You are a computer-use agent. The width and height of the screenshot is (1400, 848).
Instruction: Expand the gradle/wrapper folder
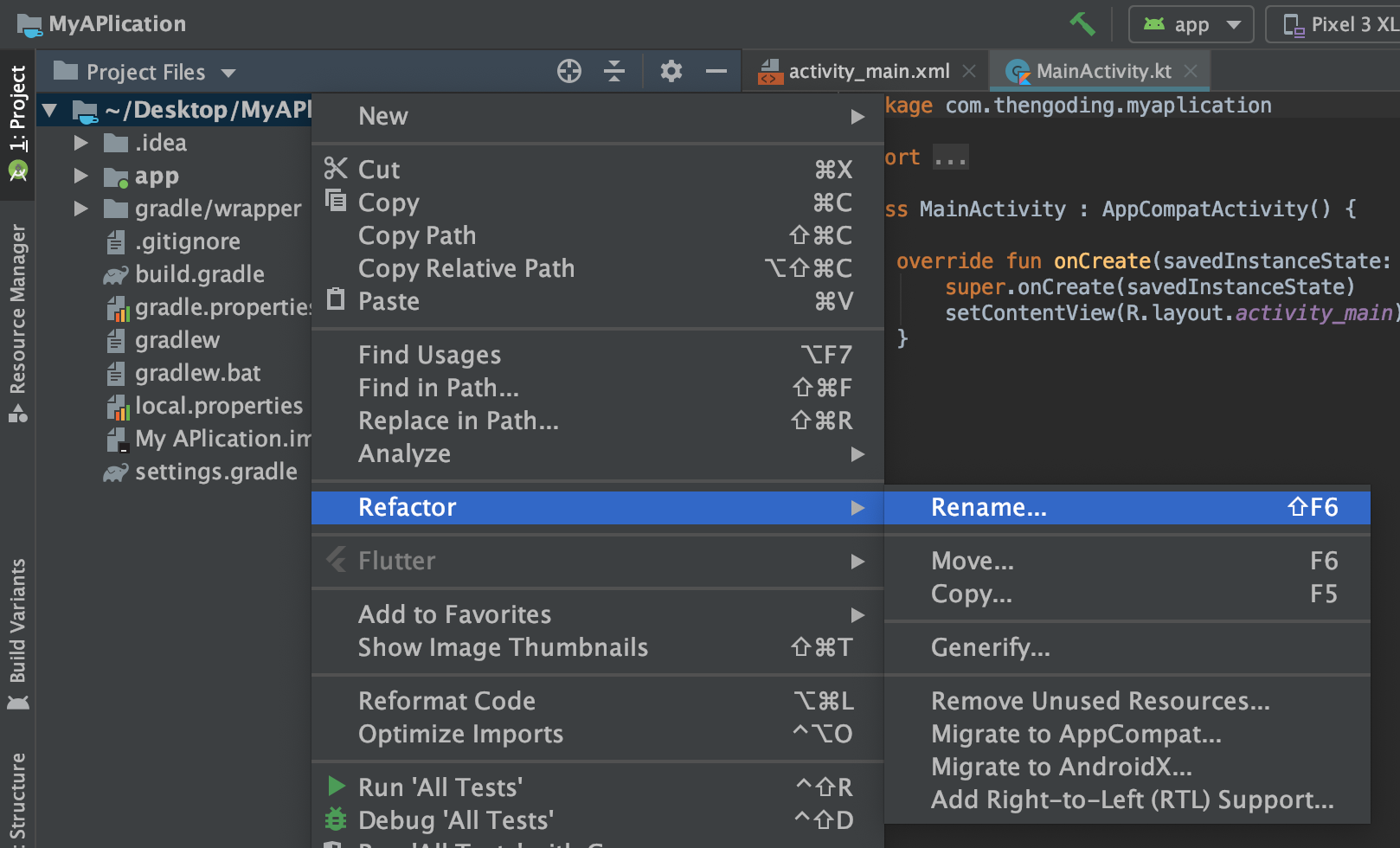[81, 209]
